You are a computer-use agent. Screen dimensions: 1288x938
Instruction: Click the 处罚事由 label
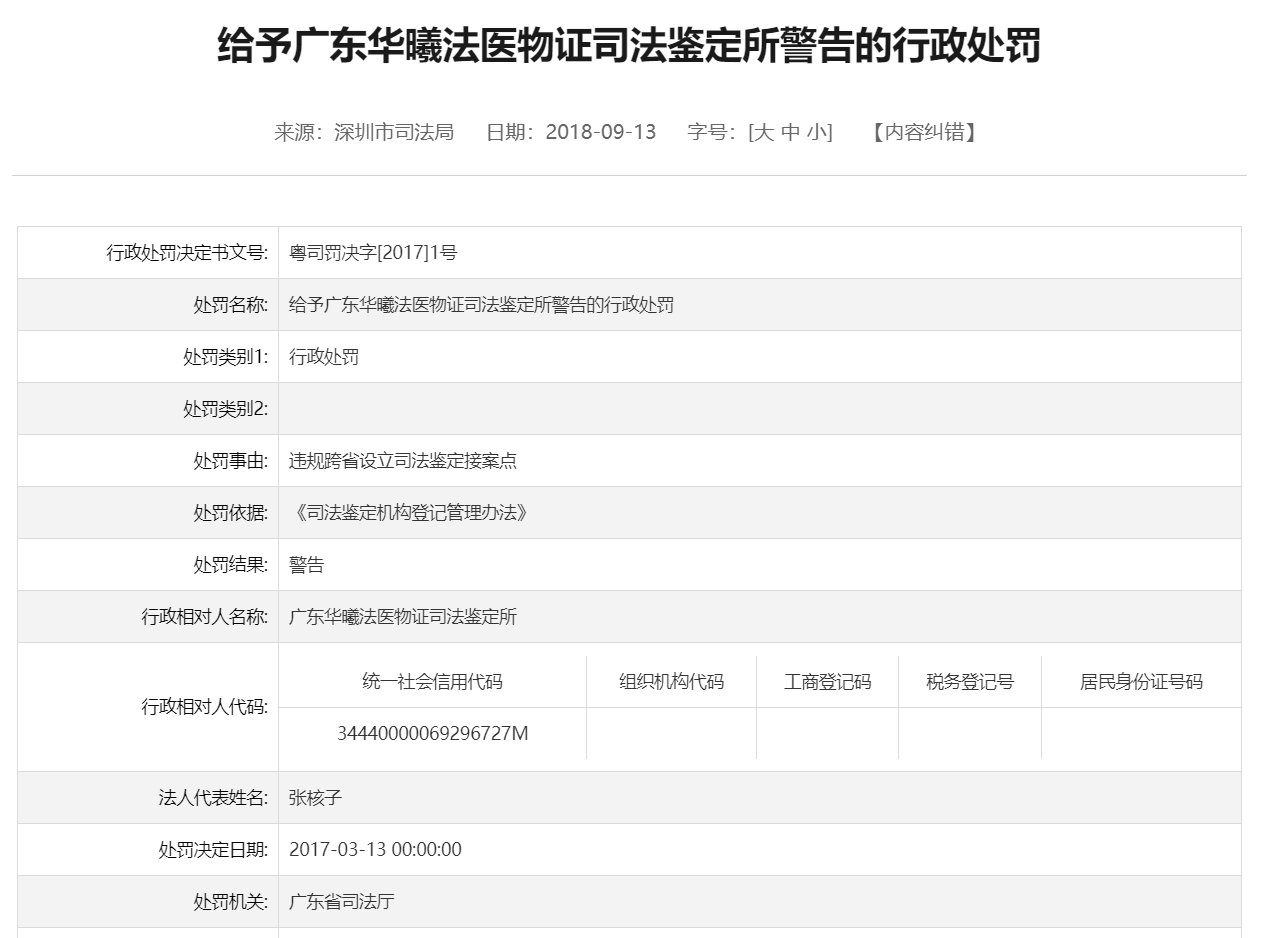231,461
